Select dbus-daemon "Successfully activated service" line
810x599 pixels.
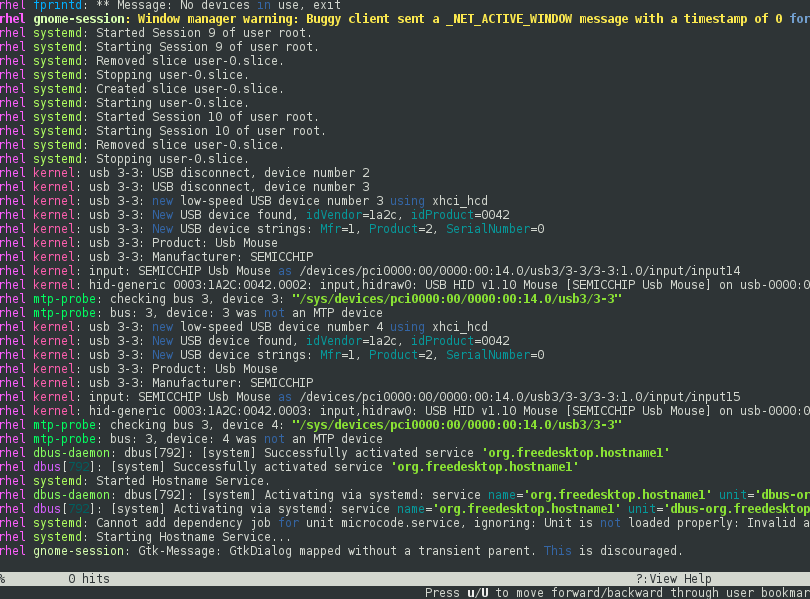[335, 453]
